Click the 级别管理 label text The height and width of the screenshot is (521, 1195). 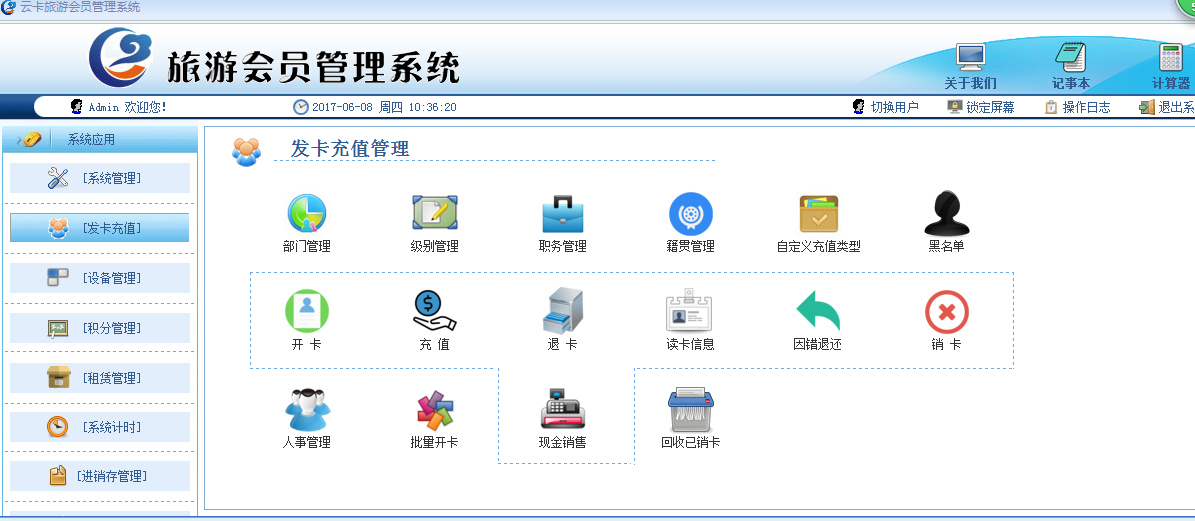point(434,246)
